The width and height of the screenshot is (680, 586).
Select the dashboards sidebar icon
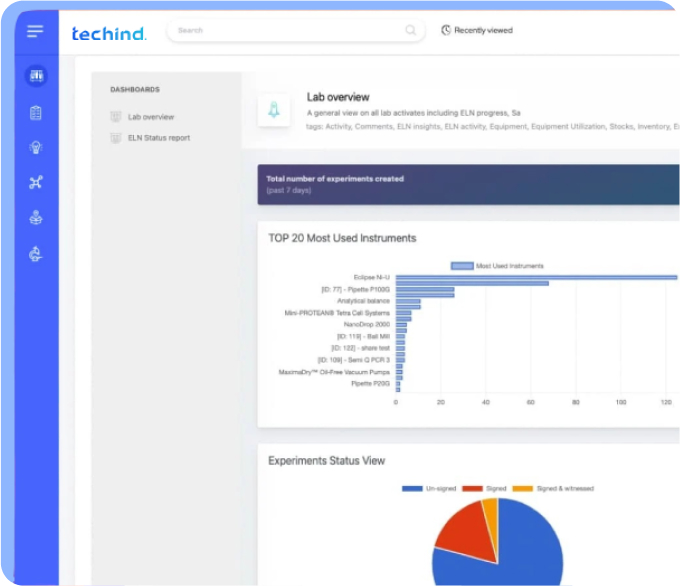tap(36, 76)
